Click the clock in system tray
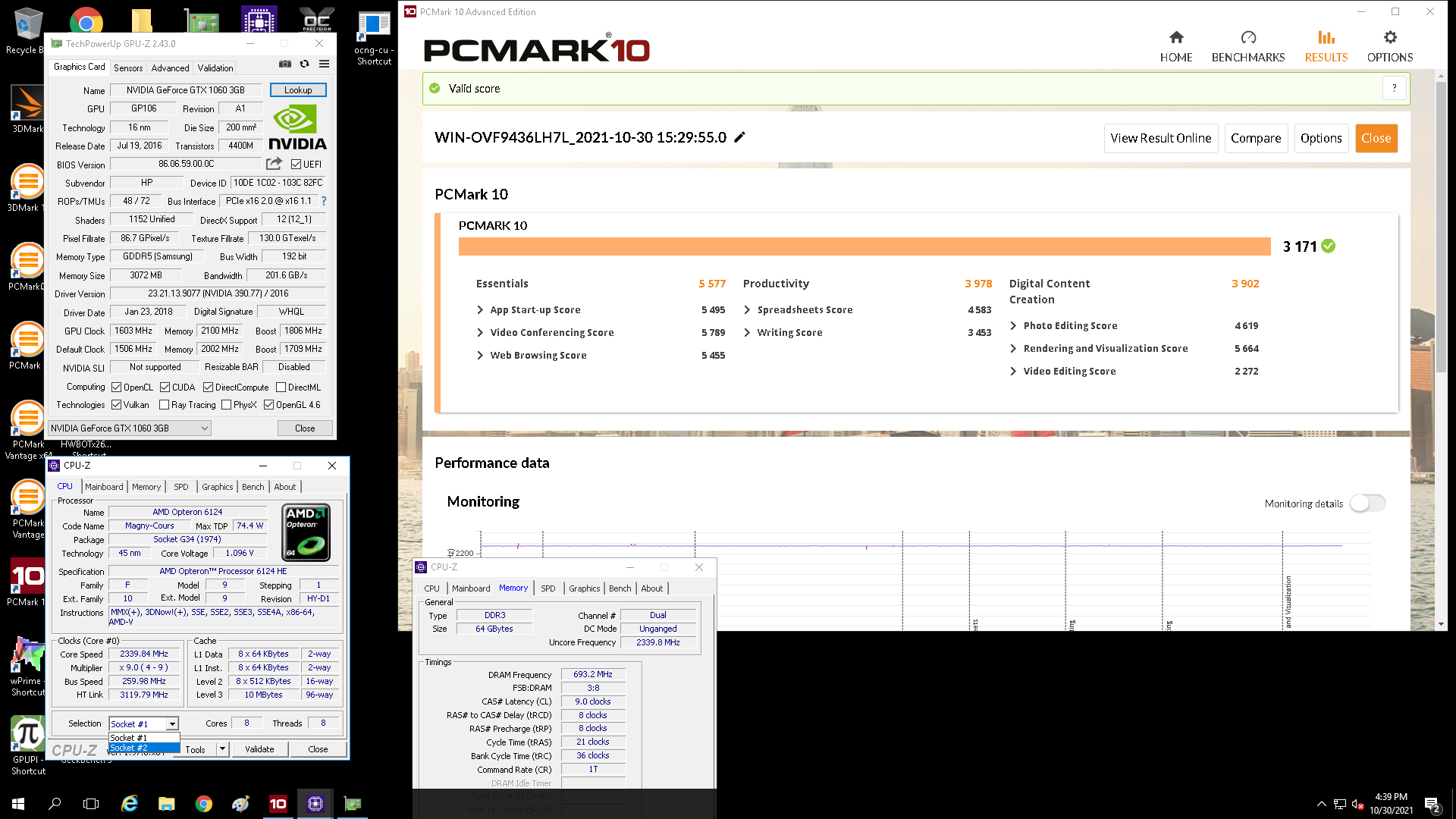 [1391, 804]
